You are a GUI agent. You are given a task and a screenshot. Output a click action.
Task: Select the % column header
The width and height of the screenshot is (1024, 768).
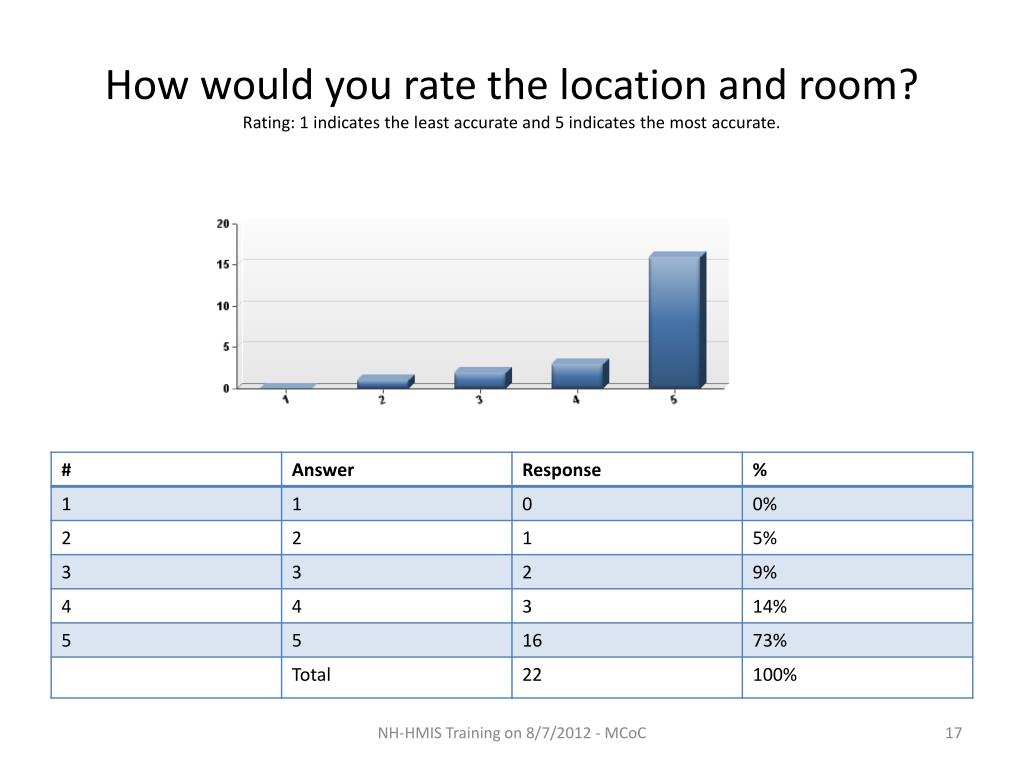857,470
